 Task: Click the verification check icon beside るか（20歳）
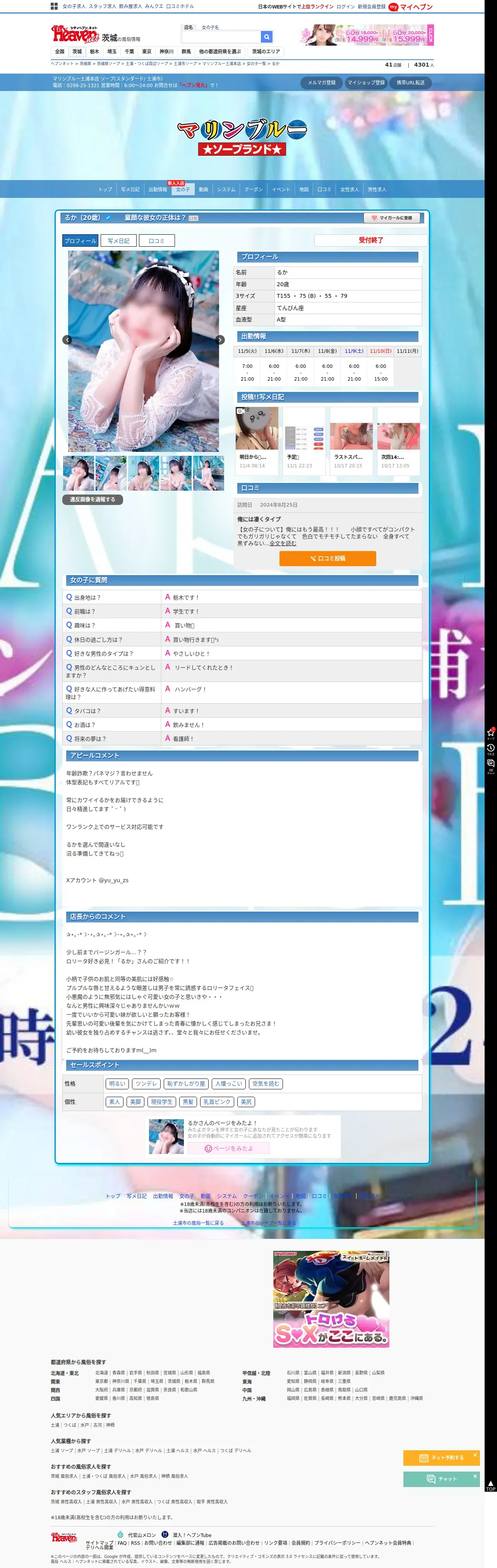pyautogui.click(x=108, y=217)
